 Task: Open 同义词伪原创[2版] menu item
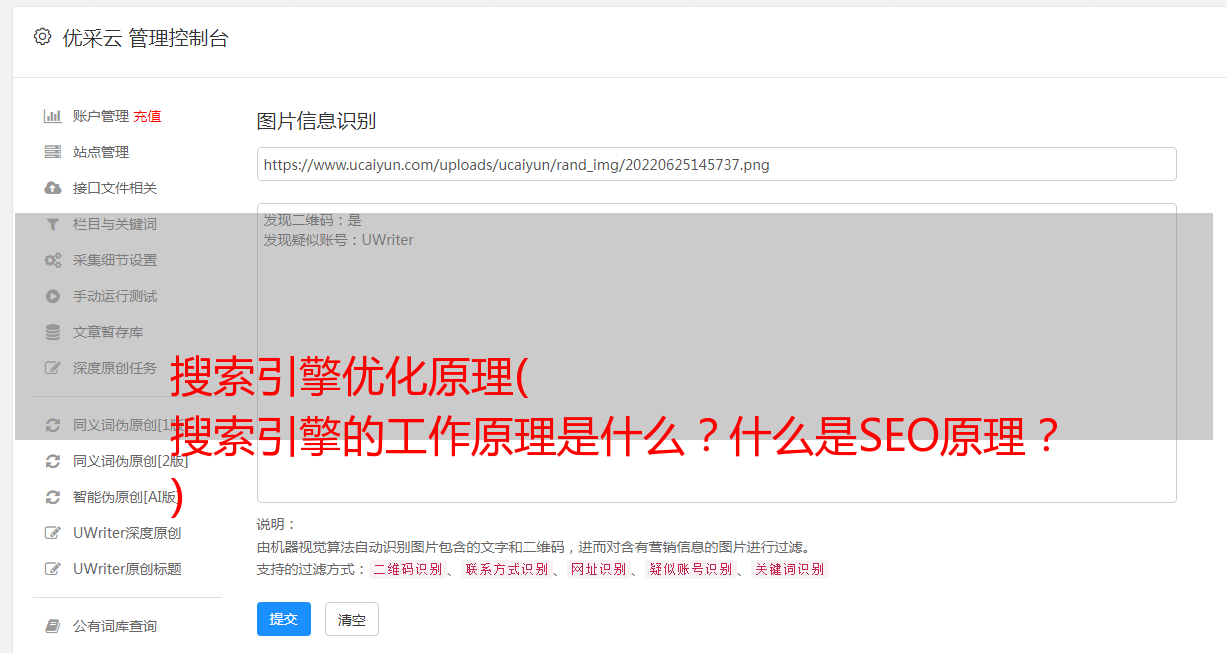[x=130, y=461]
